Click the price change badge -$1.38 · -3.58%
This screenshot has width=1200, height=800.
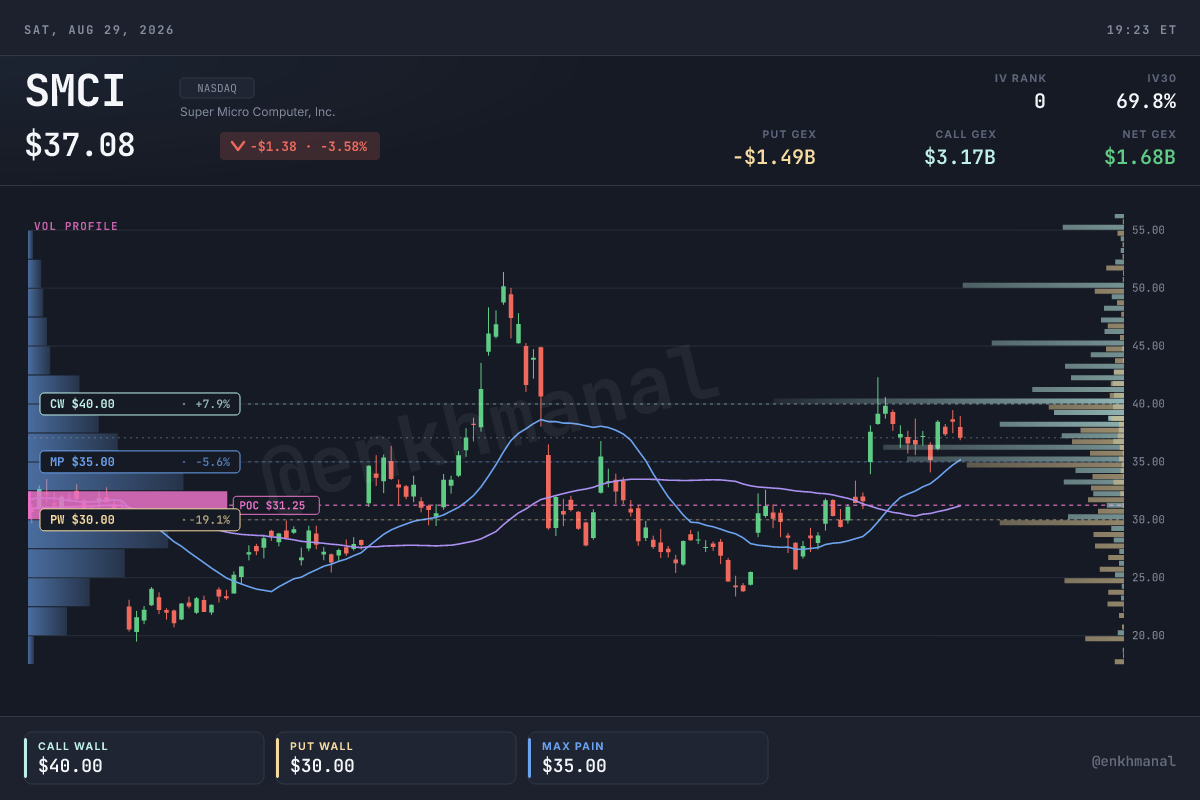click(300, 146)
